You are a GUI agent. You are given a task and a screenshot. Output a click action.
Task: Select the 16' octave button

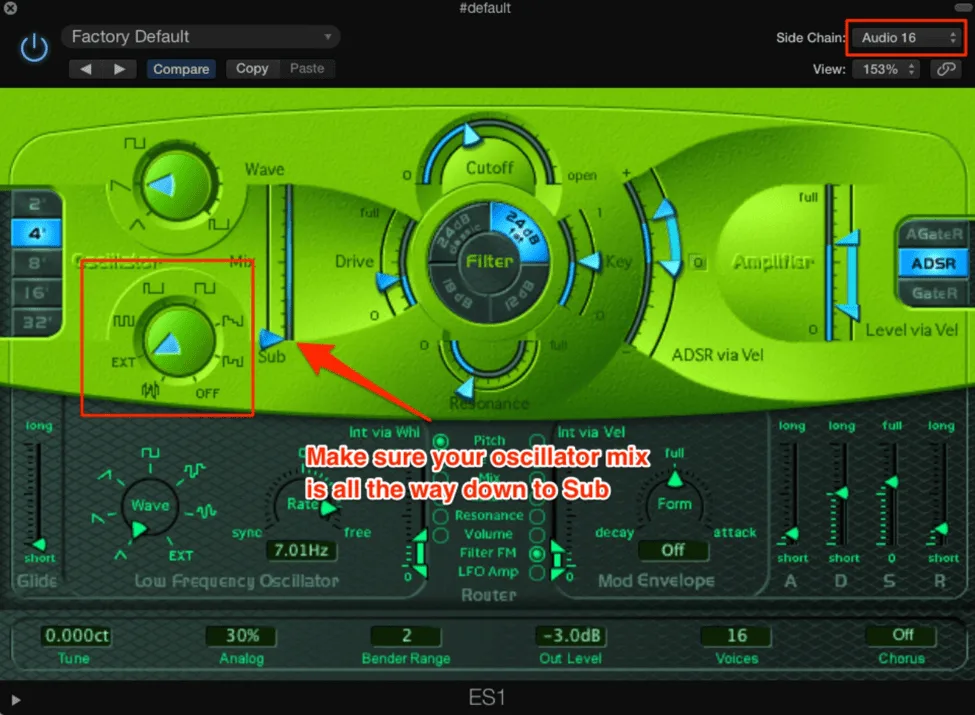35,293
